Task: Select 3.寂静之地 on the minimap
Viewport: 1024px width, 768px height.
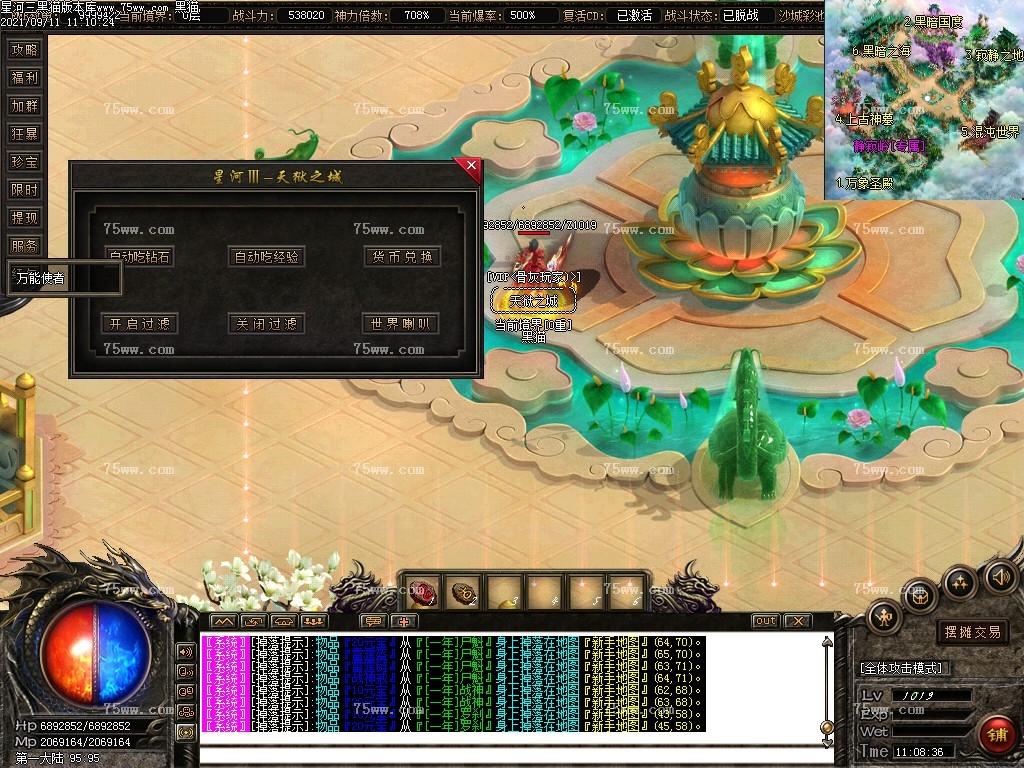Action: [x=993, y=55]
